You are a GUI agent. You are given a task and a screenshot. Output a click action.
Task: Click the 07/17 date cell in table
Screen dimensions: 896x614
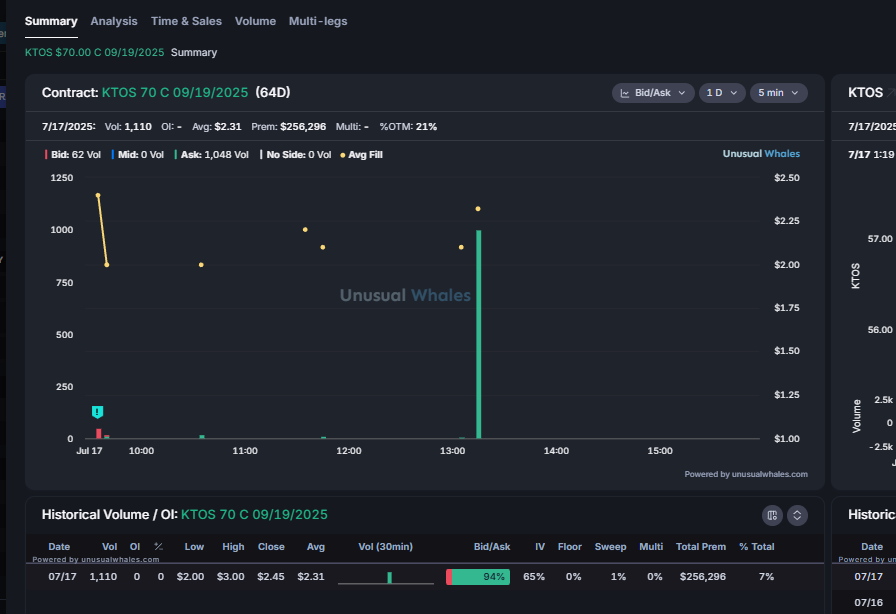pyautogui.click(x=62, y=576)
